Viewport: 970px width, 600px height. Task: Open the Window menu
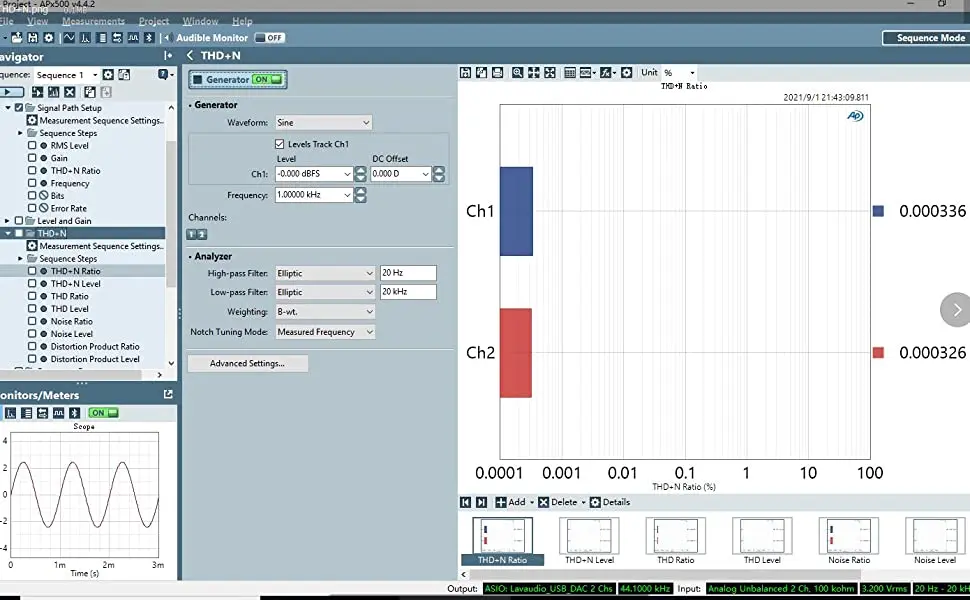point(200,21)
